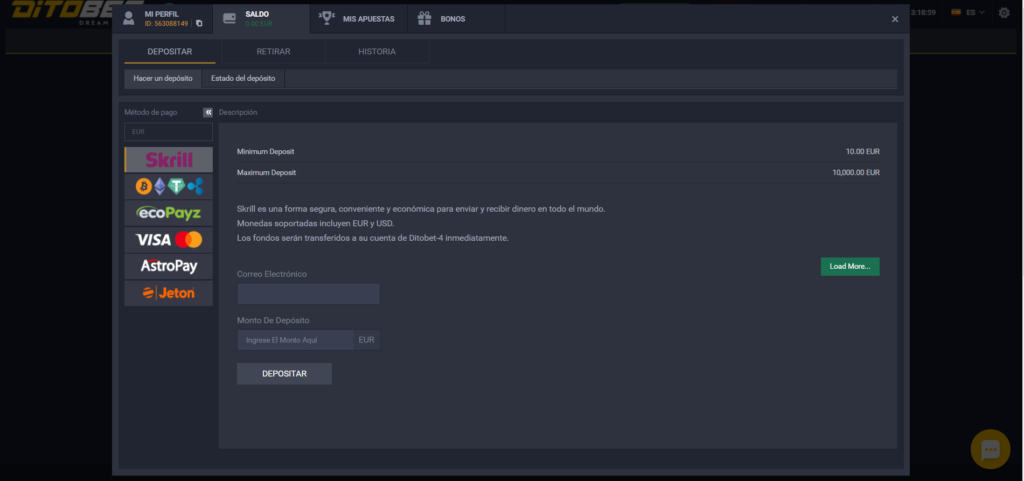Collapse the payment method panel with double-chevron
Viewport: 1024px width, 481px height.
(x=208, y=113)
